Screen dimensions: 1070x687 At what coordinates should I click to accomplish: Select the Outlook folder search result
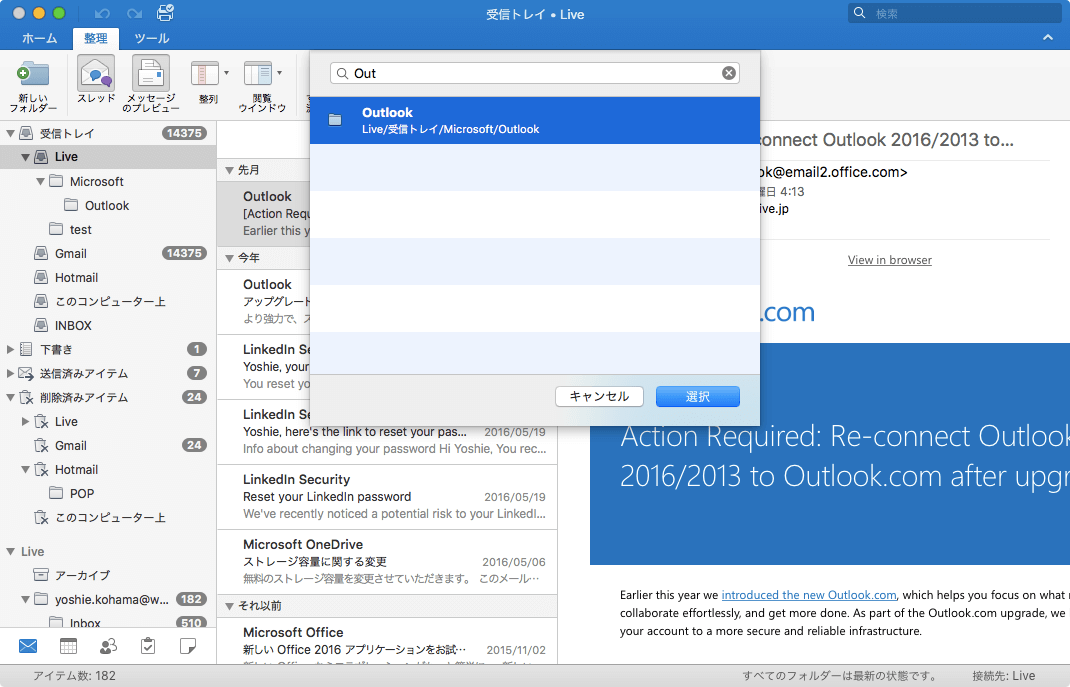pos(535,120)
